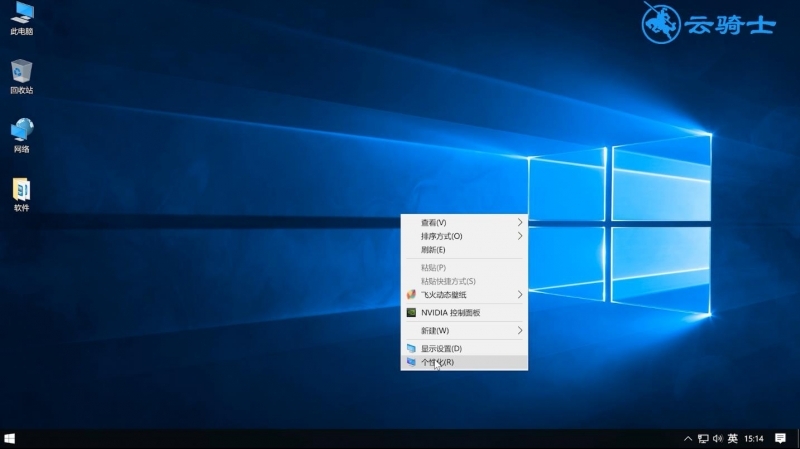
Task: Open the clock showing 15:14
Action: click(754, 438)
